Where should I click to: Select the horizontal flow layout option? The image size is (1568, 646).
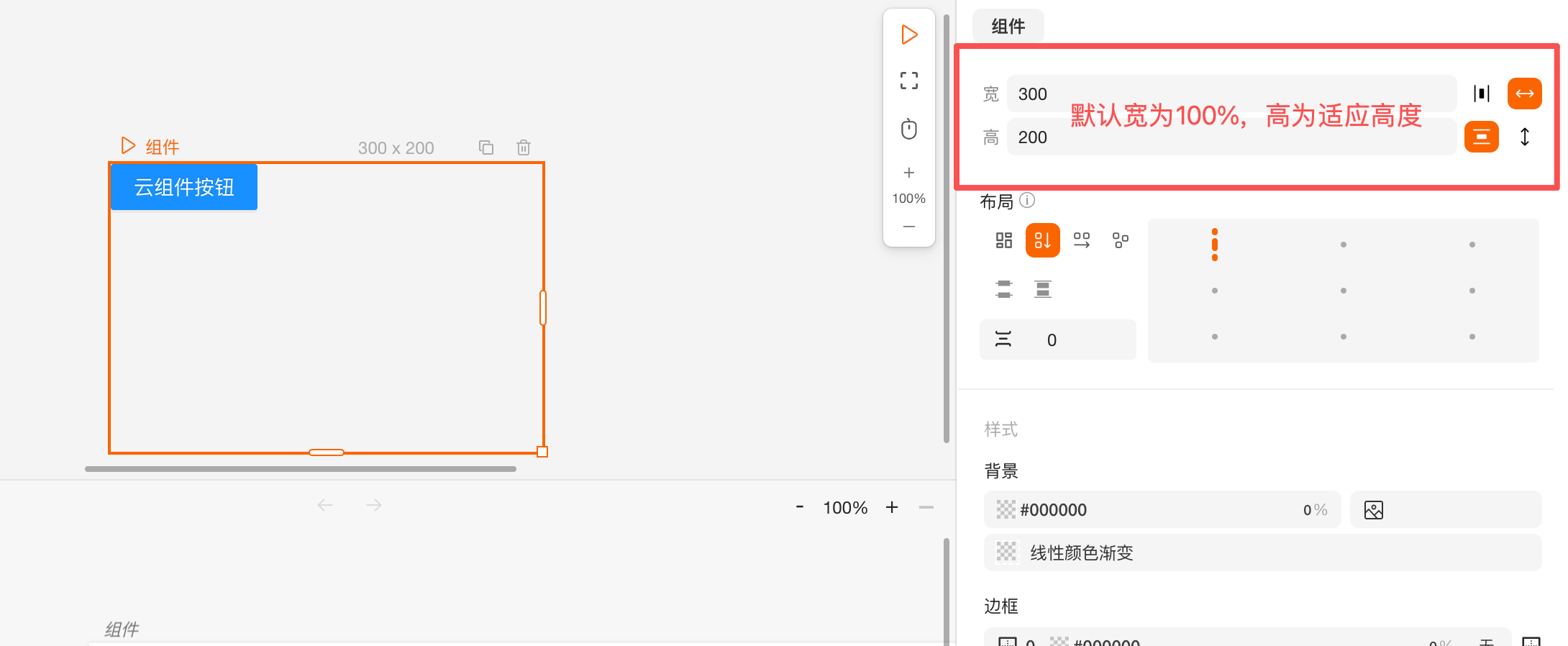coord(1082,240)
